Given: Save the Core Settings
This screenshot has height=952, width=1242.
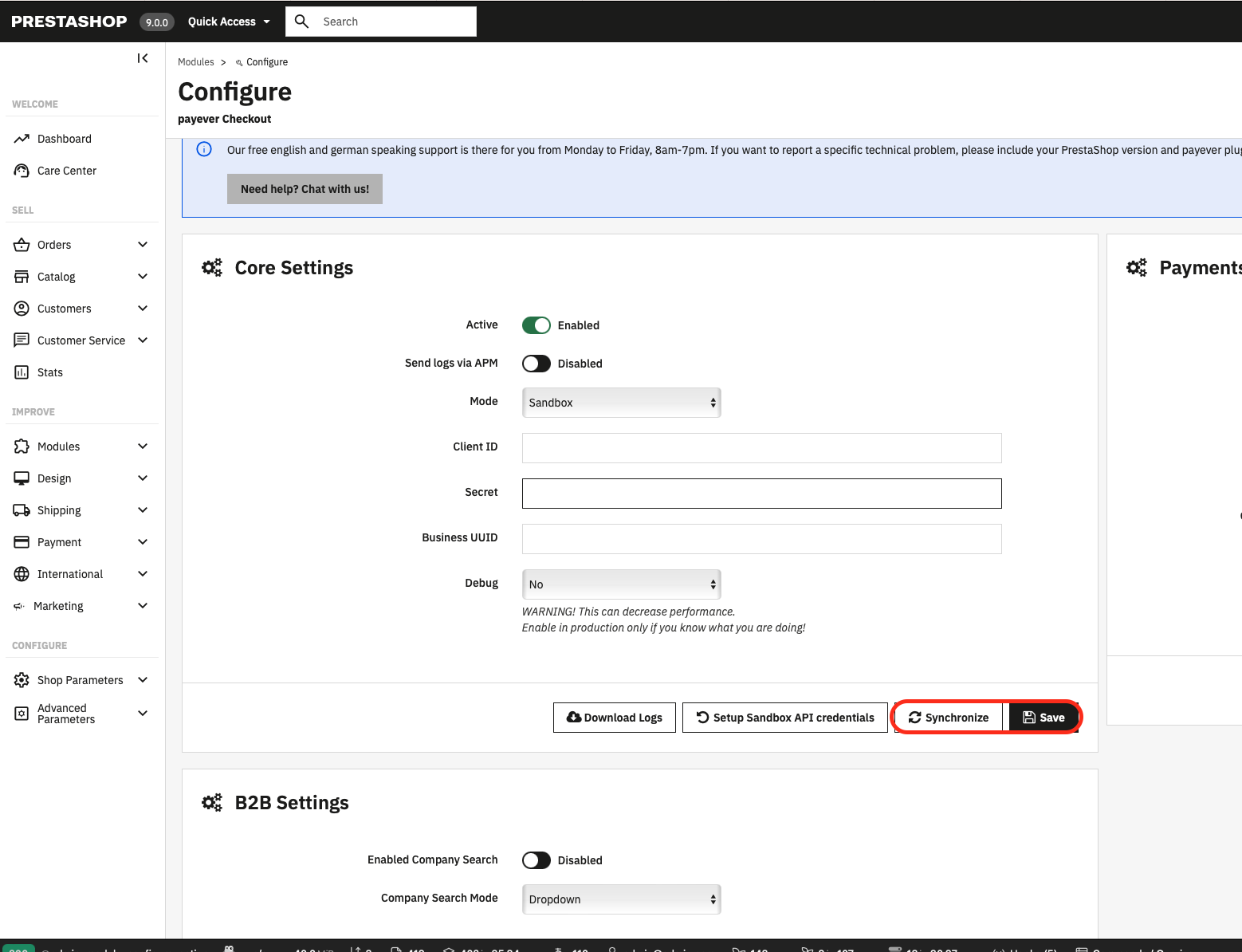Looking at the screenshot, I should [x=1044, y=718].
